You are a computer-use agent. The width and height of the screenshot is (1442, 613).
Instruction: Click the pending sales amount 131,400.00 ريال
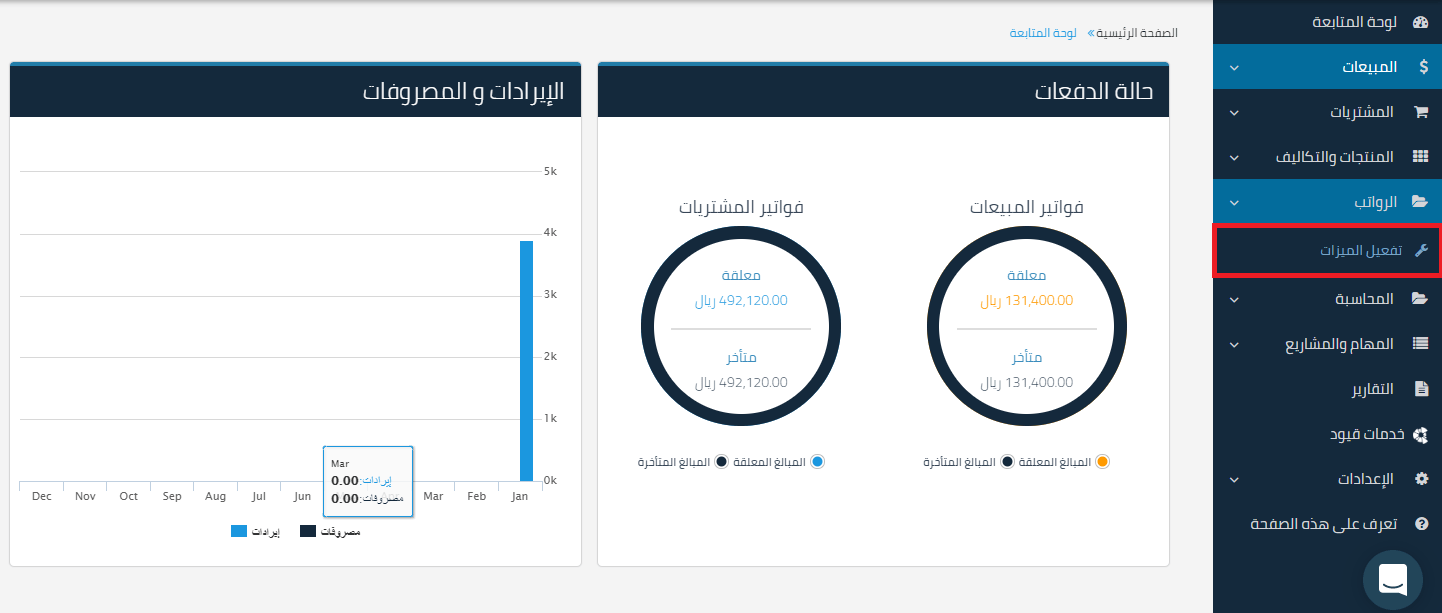coord(1026,300)
